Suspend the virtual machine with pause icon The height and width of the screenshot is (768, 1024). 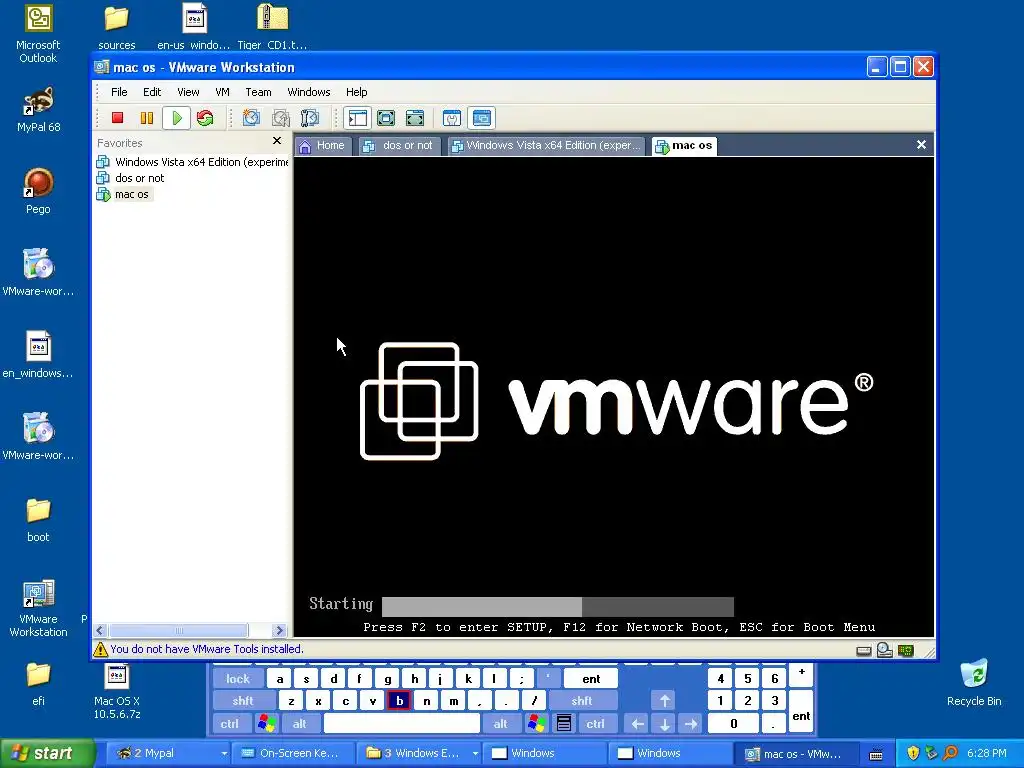[x=147, y=118]
